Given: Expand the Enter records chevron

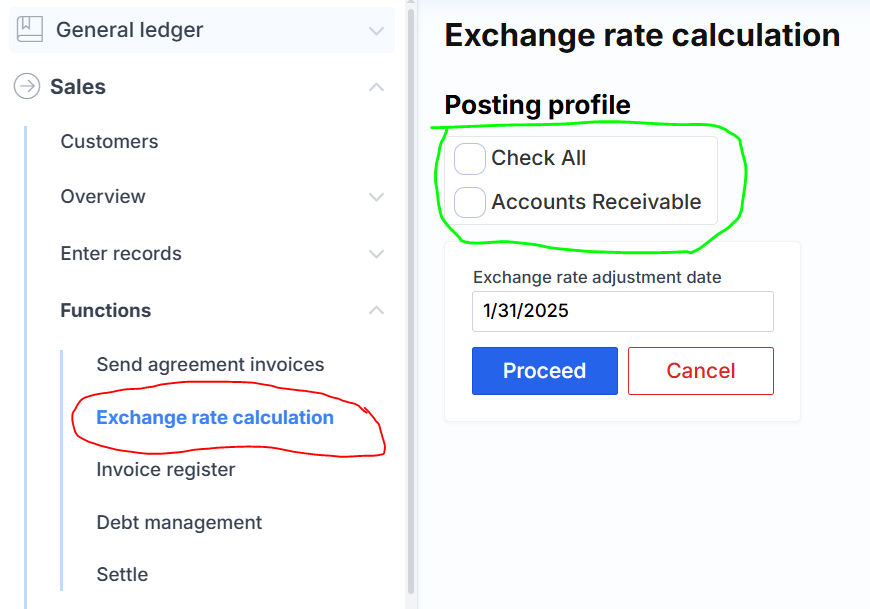Looking at the screenshot, I should (x=376, y=254).
